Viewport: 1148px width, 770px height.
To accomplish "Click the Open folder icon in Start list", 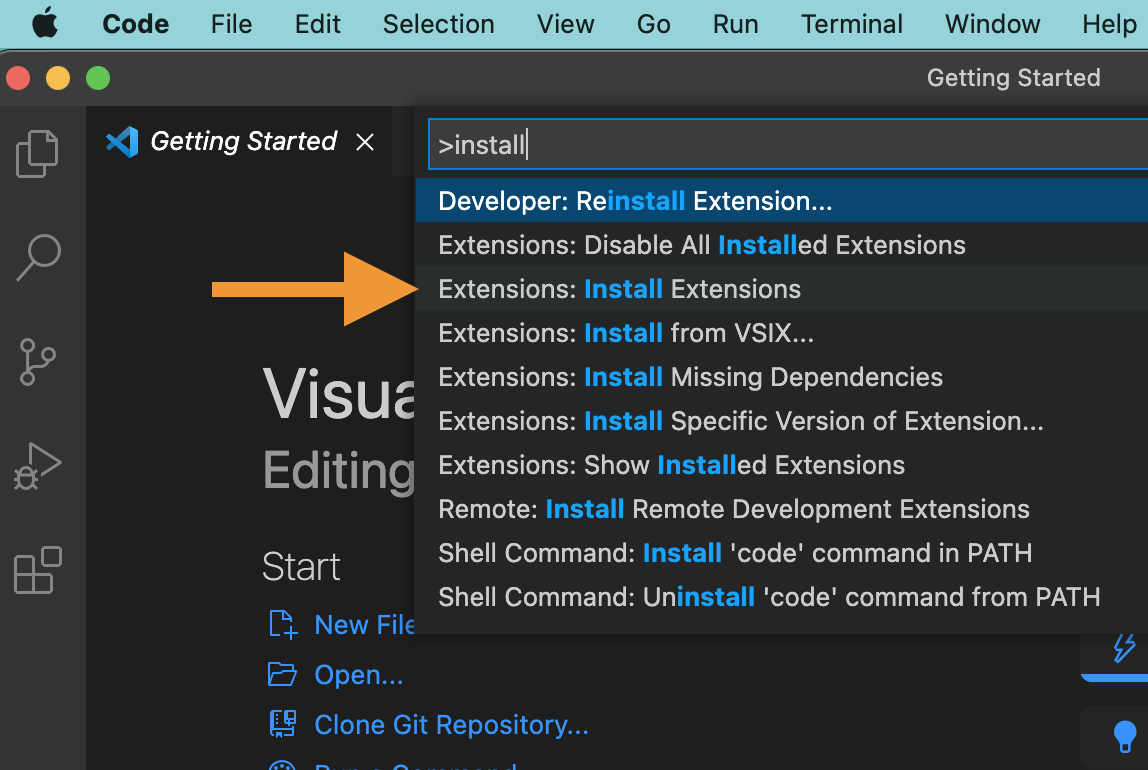I will click(281, 674).
